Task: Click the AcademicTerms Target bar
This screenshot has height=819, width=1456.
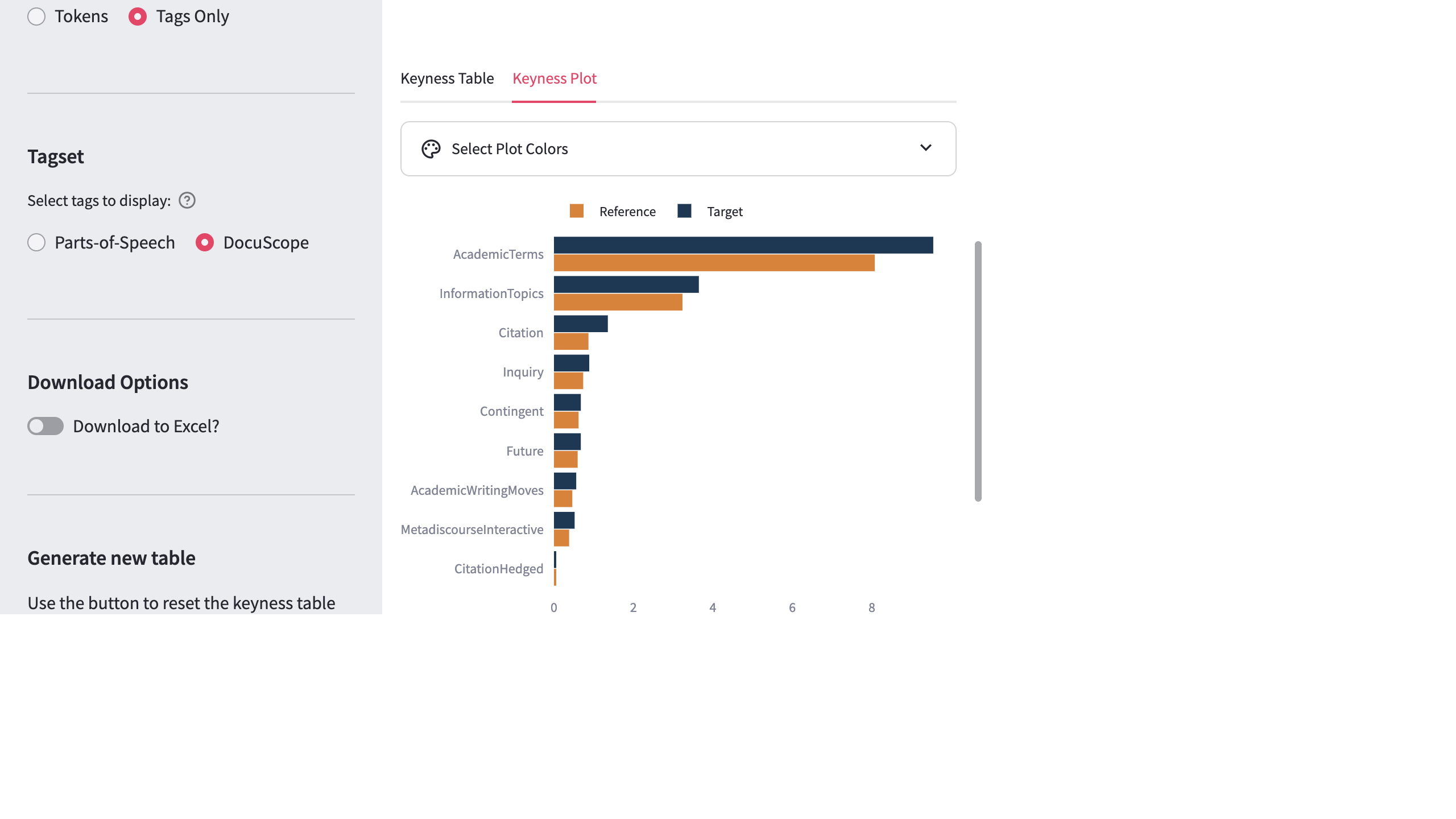Action: pos(743,245)
